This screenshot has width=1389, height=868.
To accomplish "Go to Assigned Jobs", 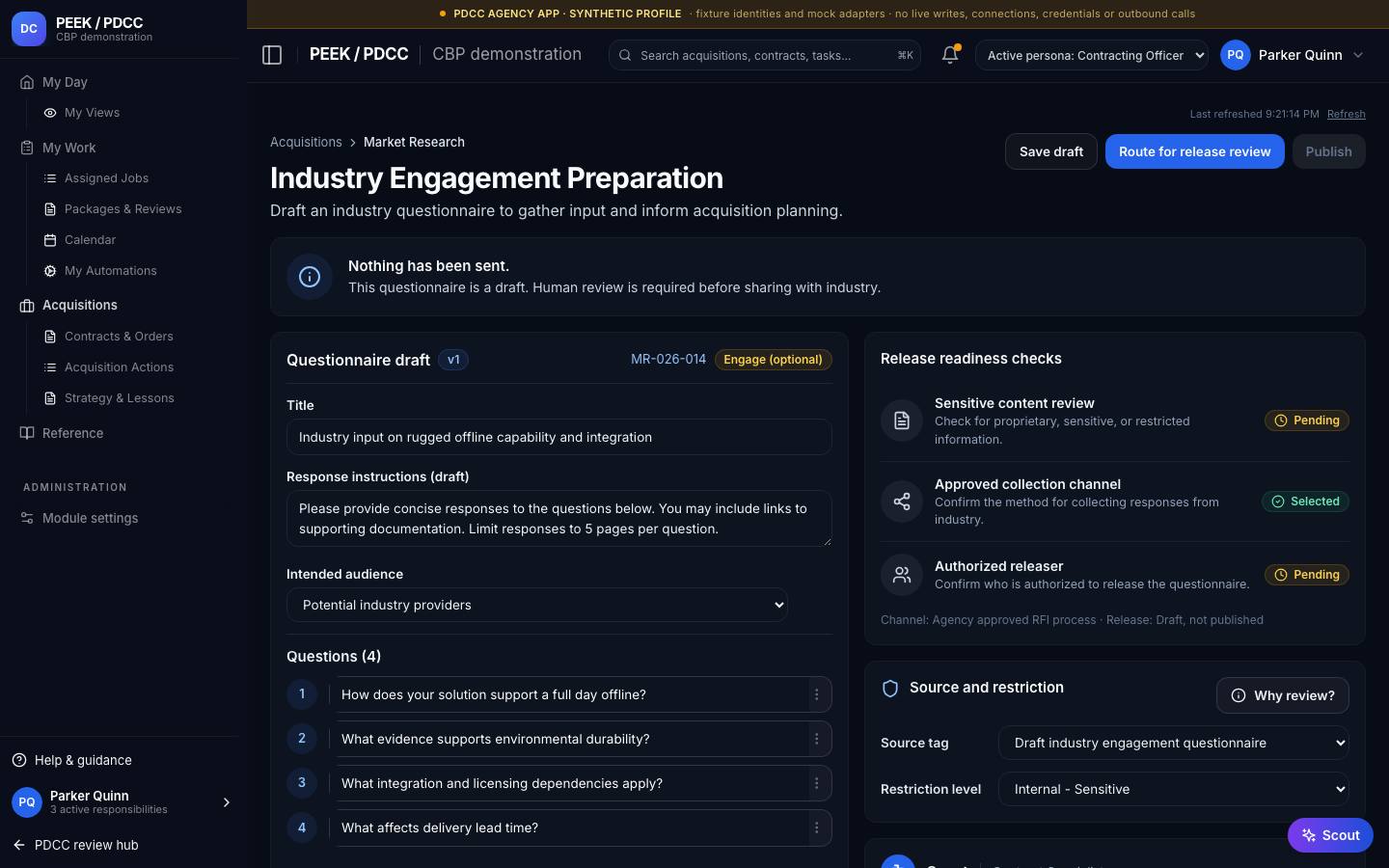I will coord(106,178).
